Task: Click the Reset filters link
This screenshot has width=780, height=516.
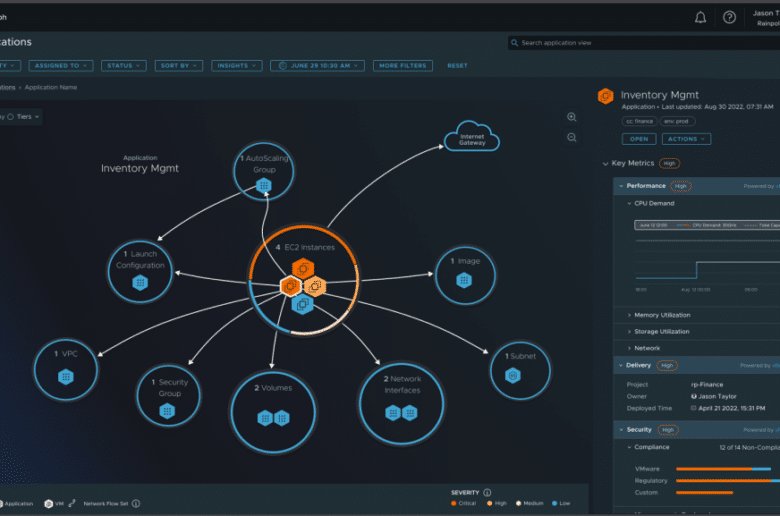Action: pos(457,66)
